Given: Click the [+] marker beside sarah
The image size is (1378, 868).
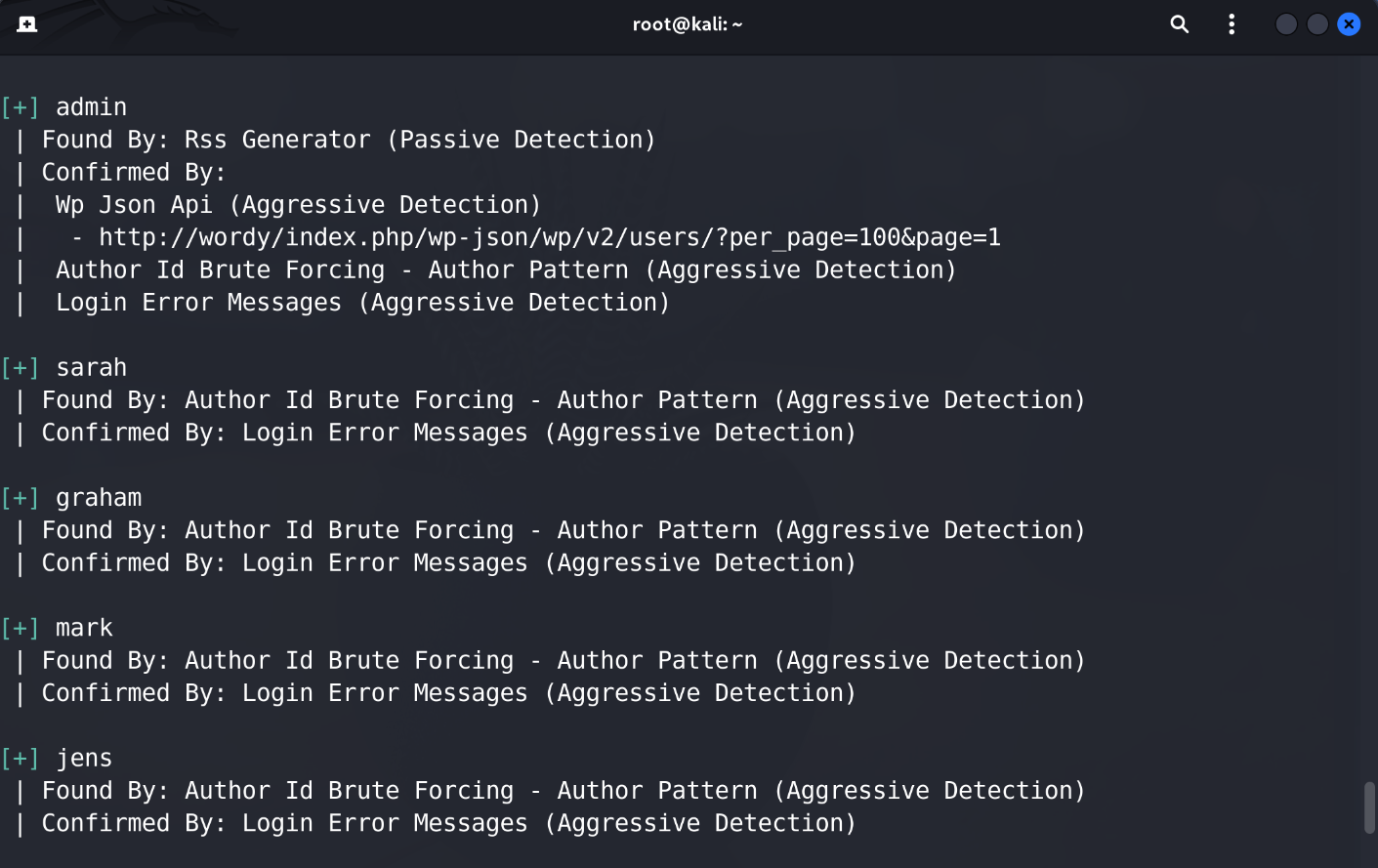Looking at the screenshot, I should point(20,368).
